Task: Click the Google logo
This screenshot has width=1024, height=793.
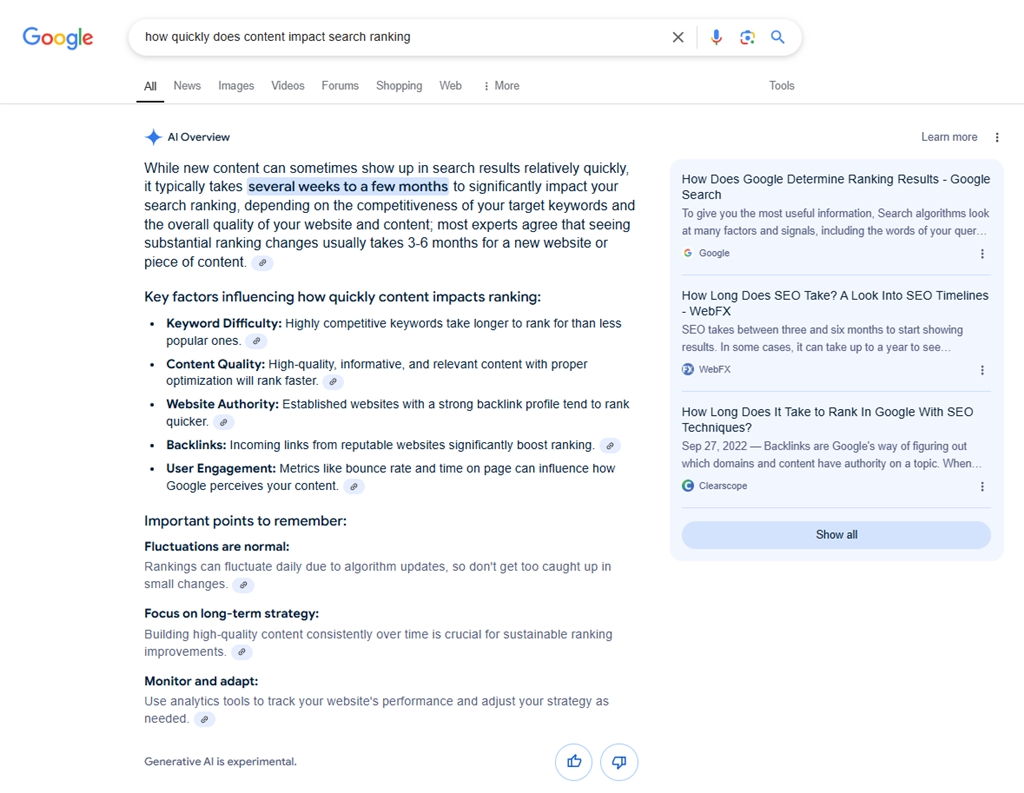Action: point(58,38)
